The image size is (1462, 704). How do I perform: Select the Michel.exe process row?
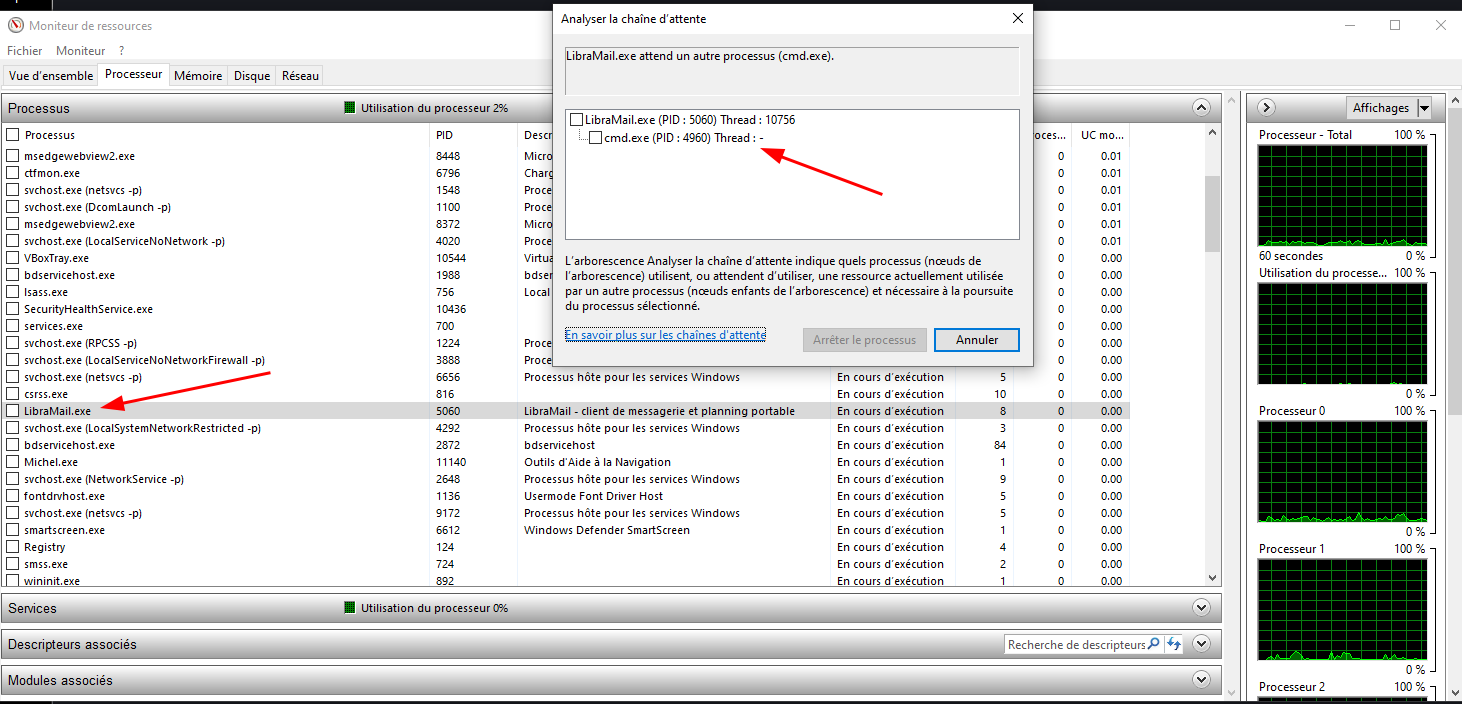[x=565, y=462]
